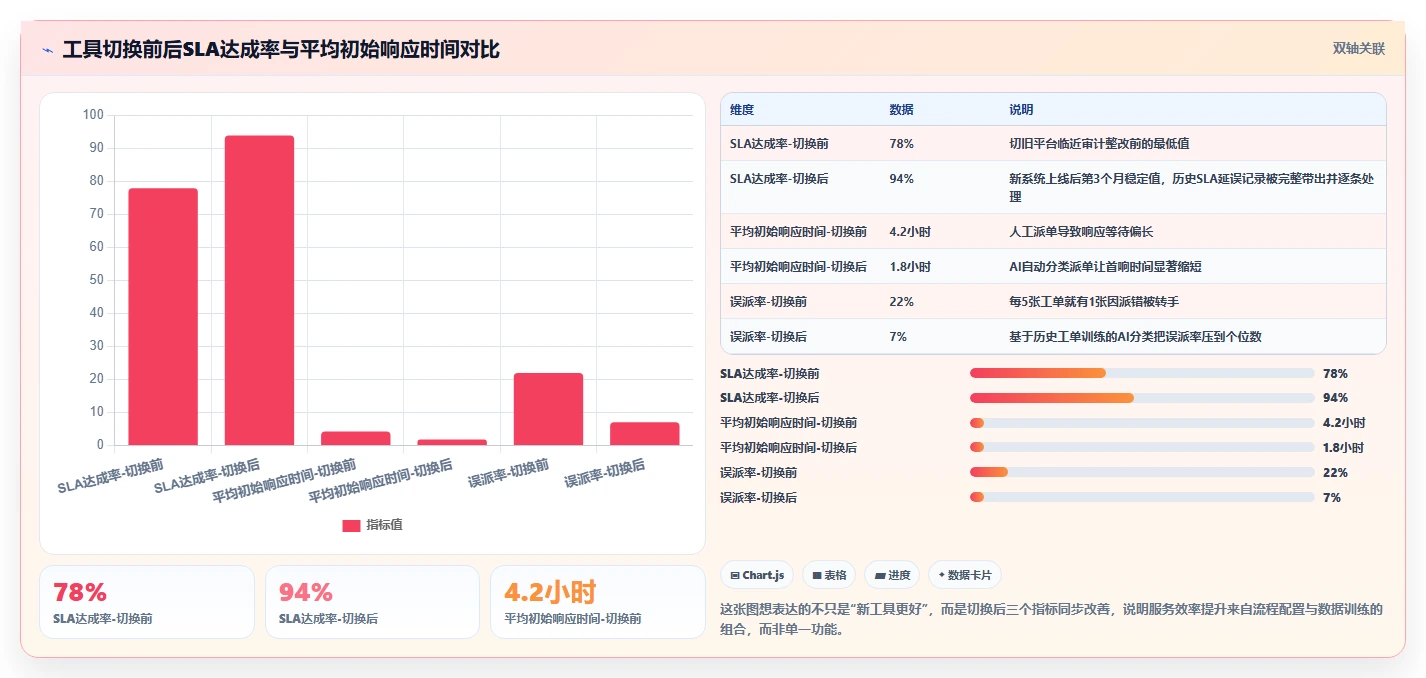
Task: Click table cell SLA达成率-切换前
Action: 779,143
